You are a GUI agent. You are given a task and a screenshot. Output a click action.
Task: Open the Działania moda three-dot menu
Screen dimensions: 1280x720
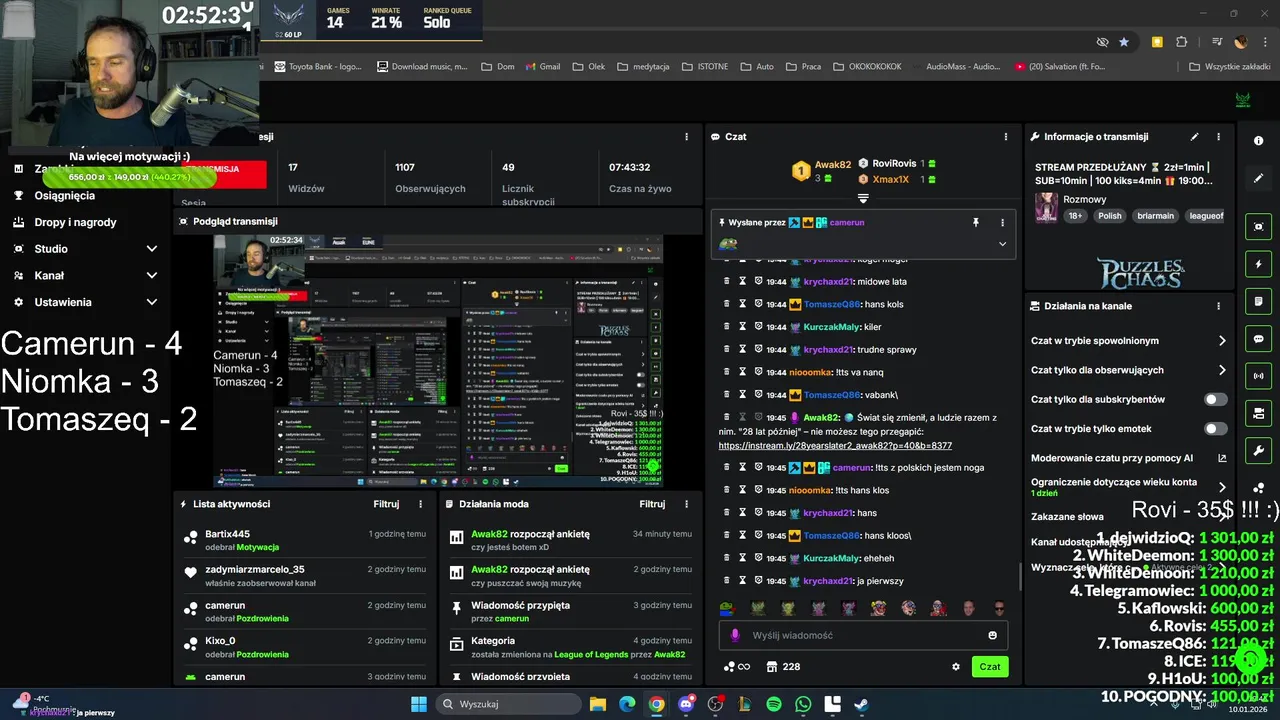click(686, 505)
